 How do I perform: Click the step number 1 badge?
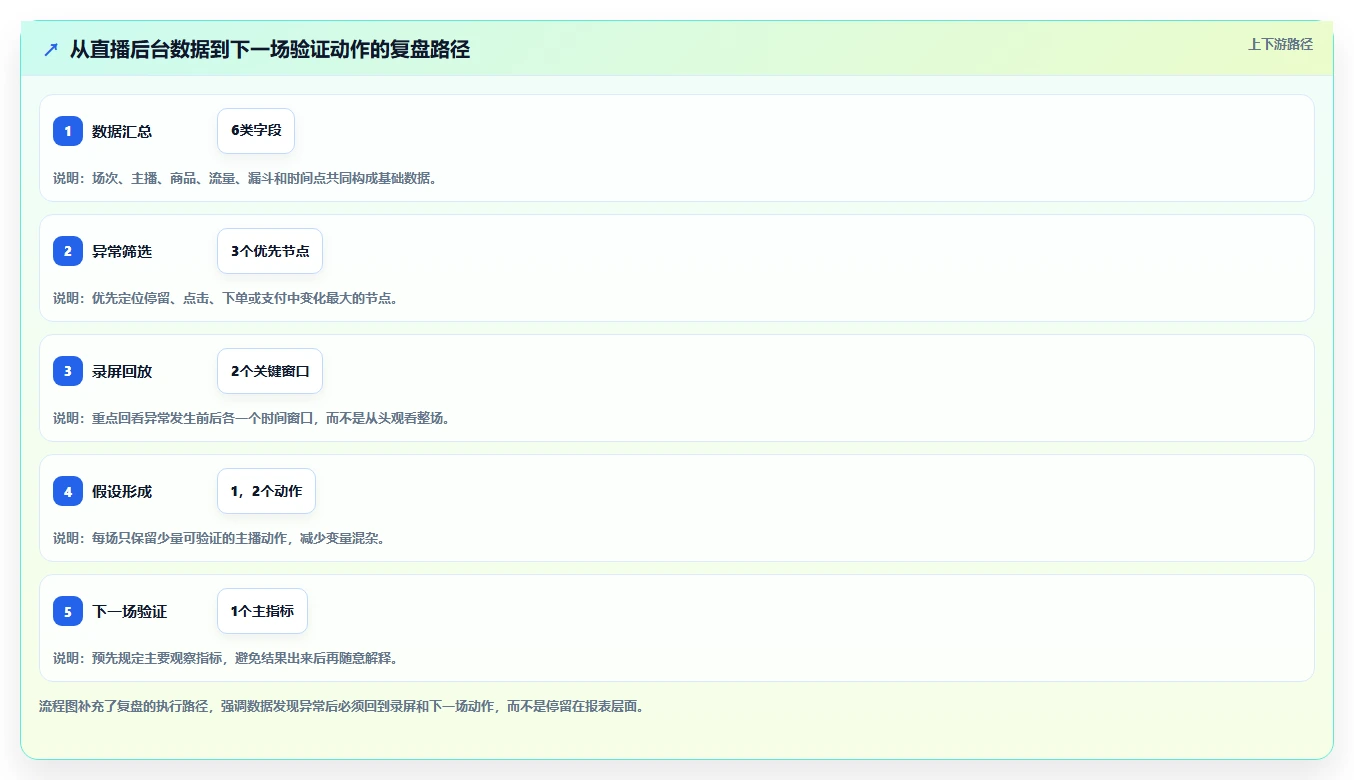(68, 131)
